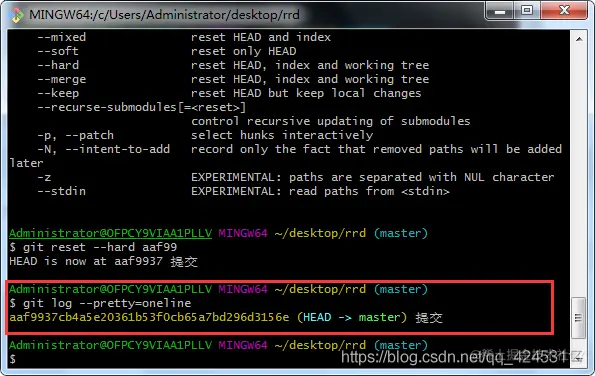
Task: Click 'reset HEAD but keep local changes'
Action: click(306, 93)
